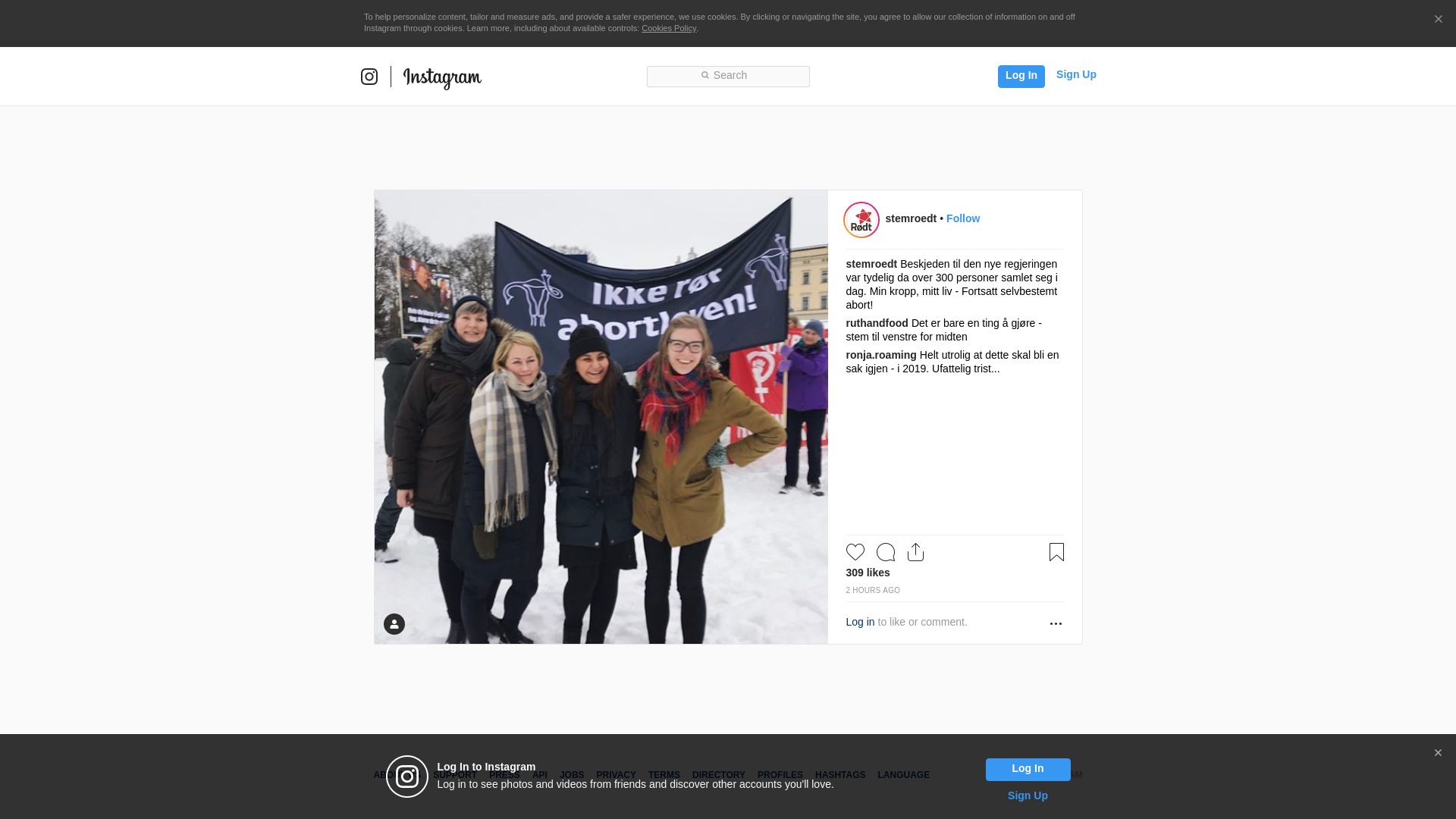Click Sign Up link in header
The image size is (1456, 819).
(1075, 74)
